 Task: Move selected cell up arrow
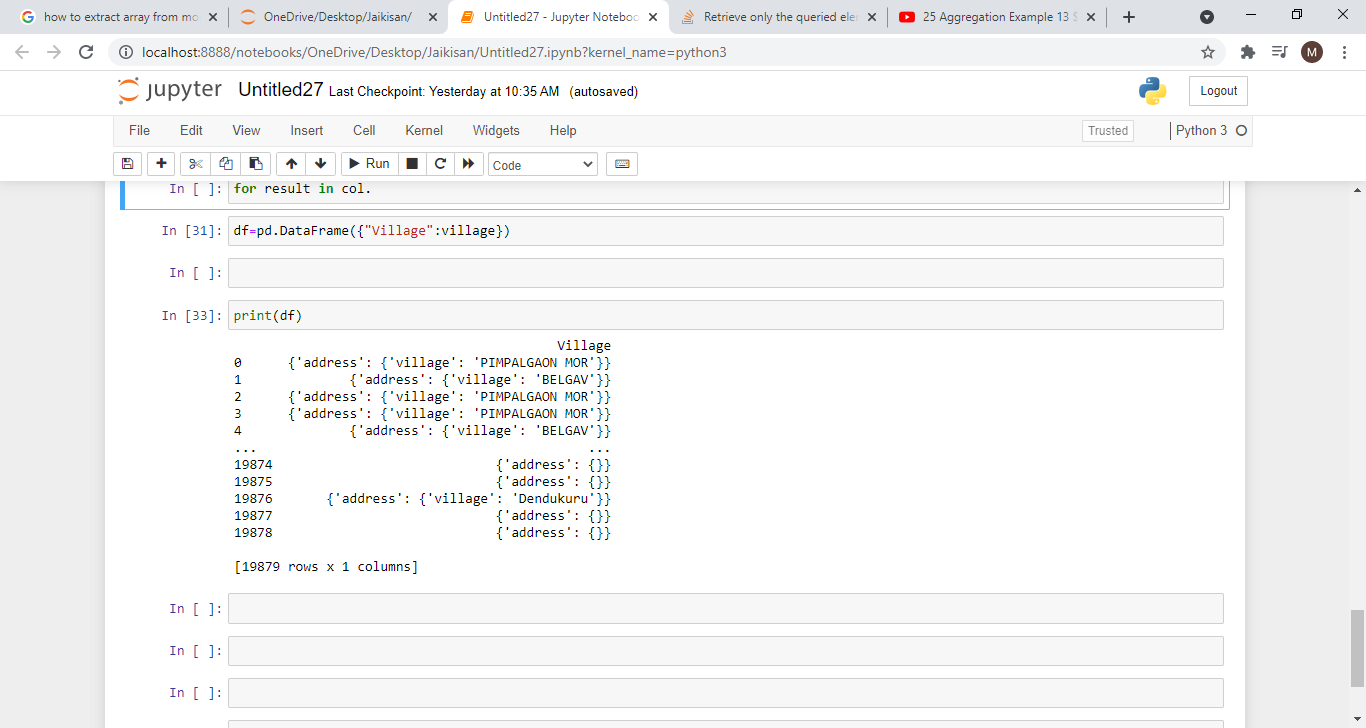coord(290,164)
